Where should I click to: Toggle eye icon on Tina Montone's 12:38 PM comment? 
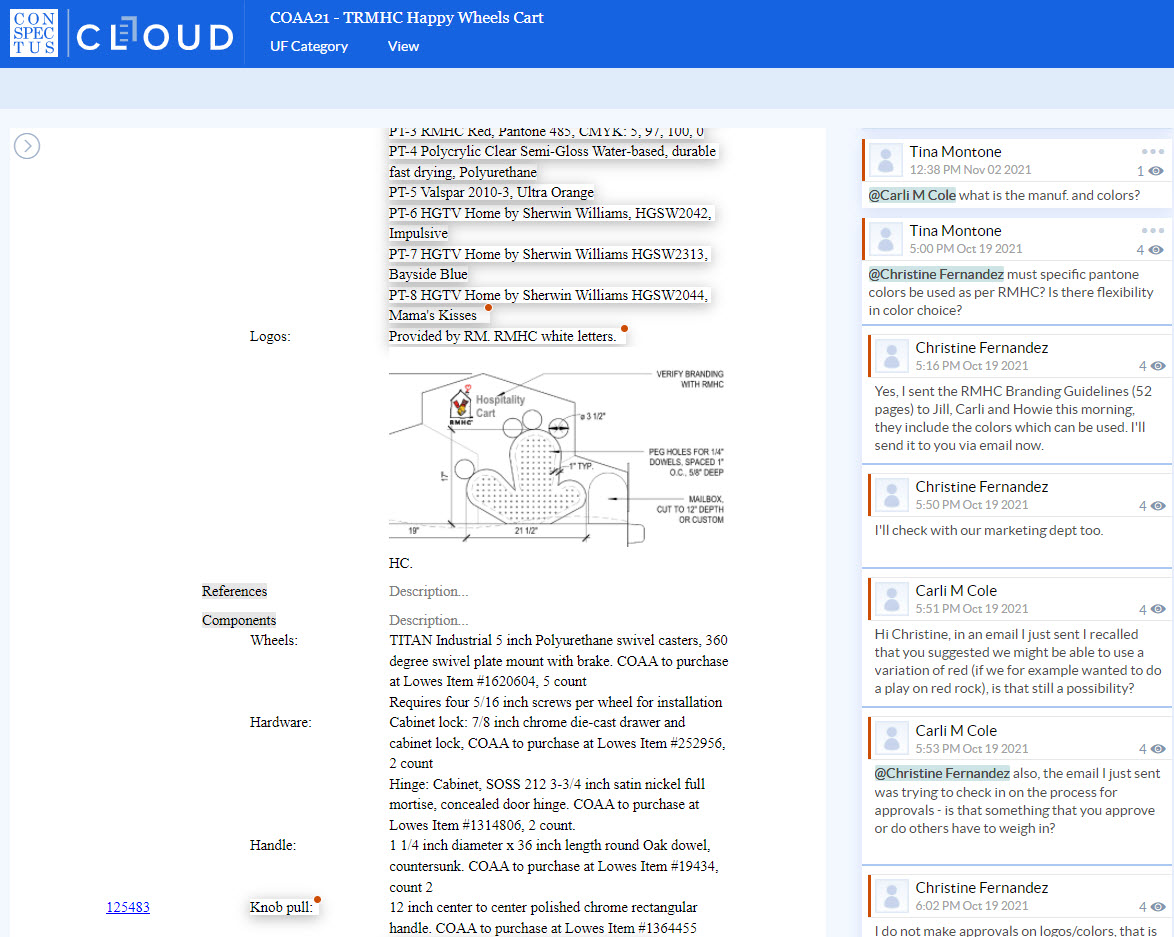coord(1156,171)
